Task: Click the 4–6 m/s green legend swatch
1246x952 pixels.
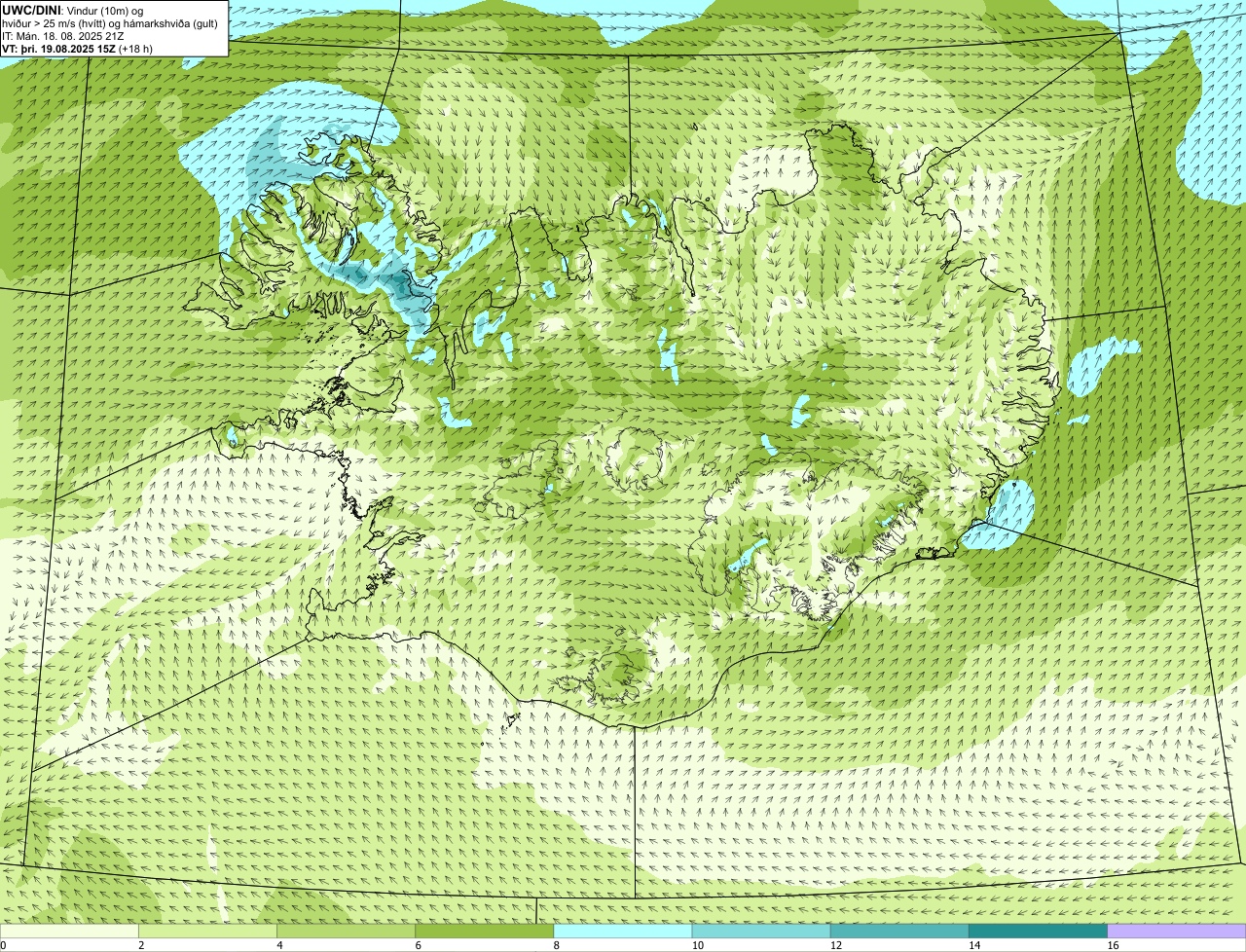Action: coord(347,932)
